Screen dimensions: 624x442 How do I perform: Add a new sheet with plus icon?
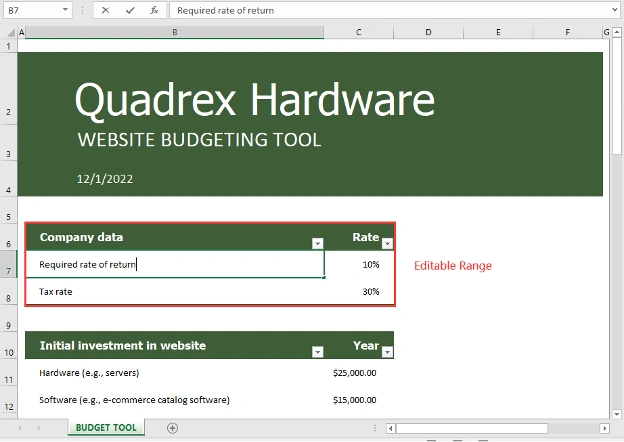click(172, 428)
